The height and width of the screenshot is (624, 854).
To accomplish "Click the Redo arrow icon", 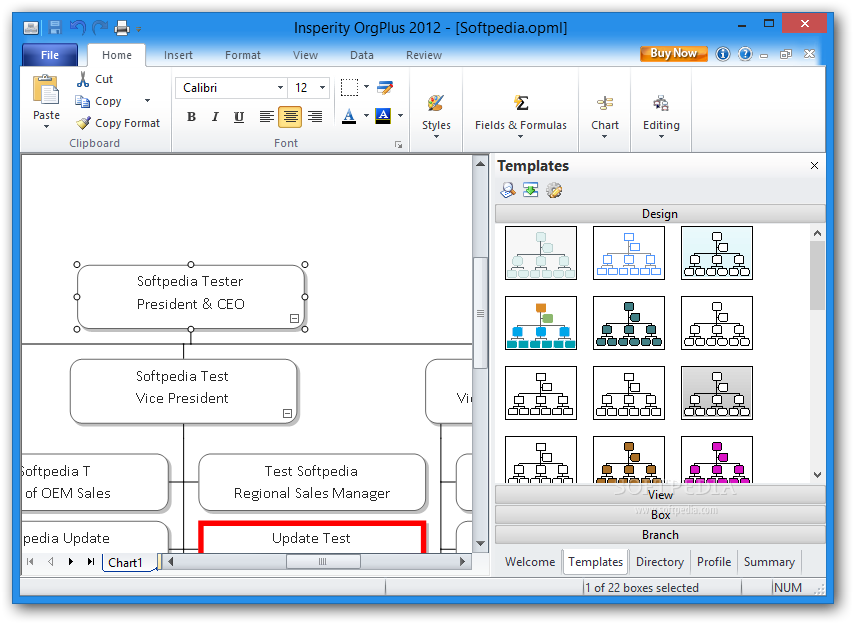I will [100, 27].
